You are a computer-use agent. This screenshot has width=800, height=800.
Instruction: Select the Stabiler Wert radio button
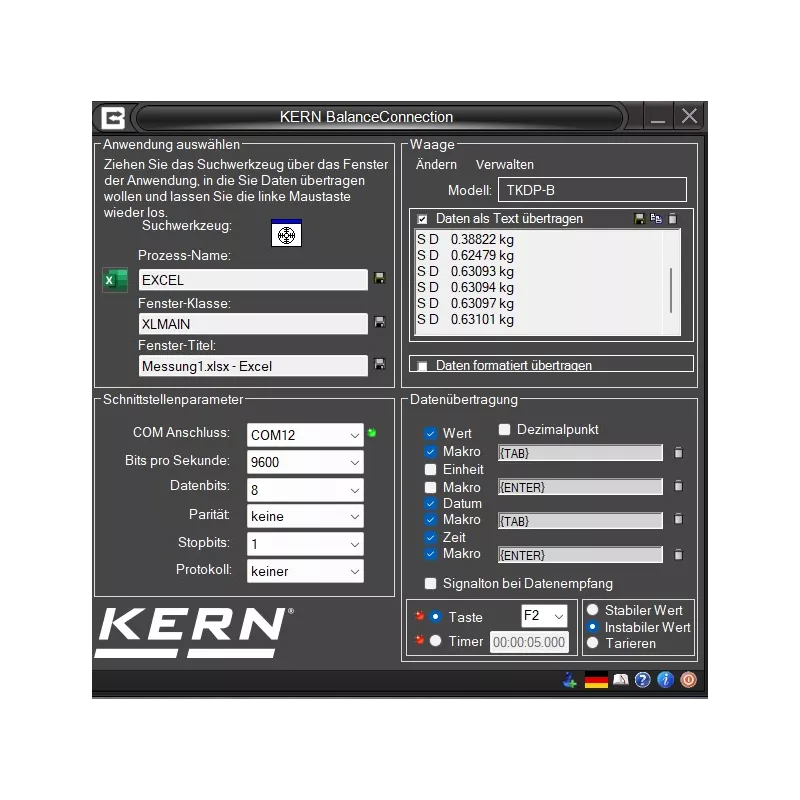coord(594,610)
